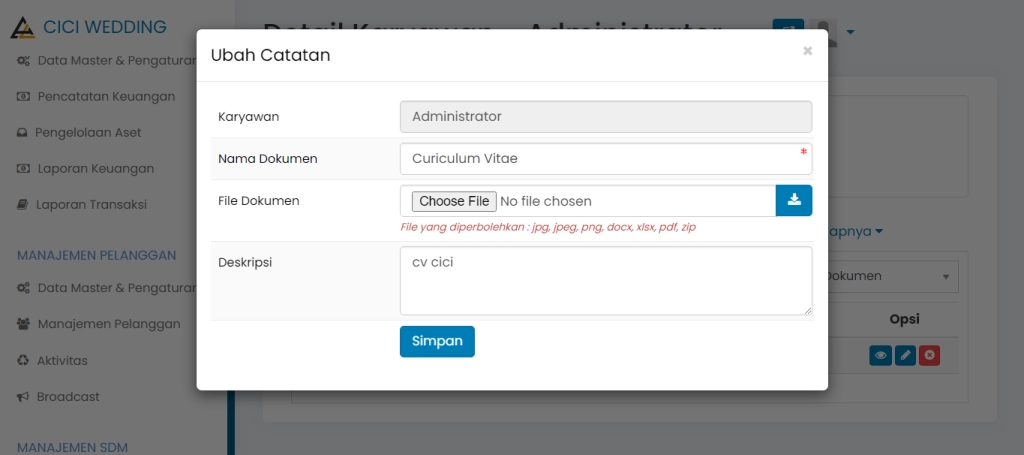Open Broadcast in the sidebar
The width and height of the screenshot is (1024, 455).
[68, 396]
